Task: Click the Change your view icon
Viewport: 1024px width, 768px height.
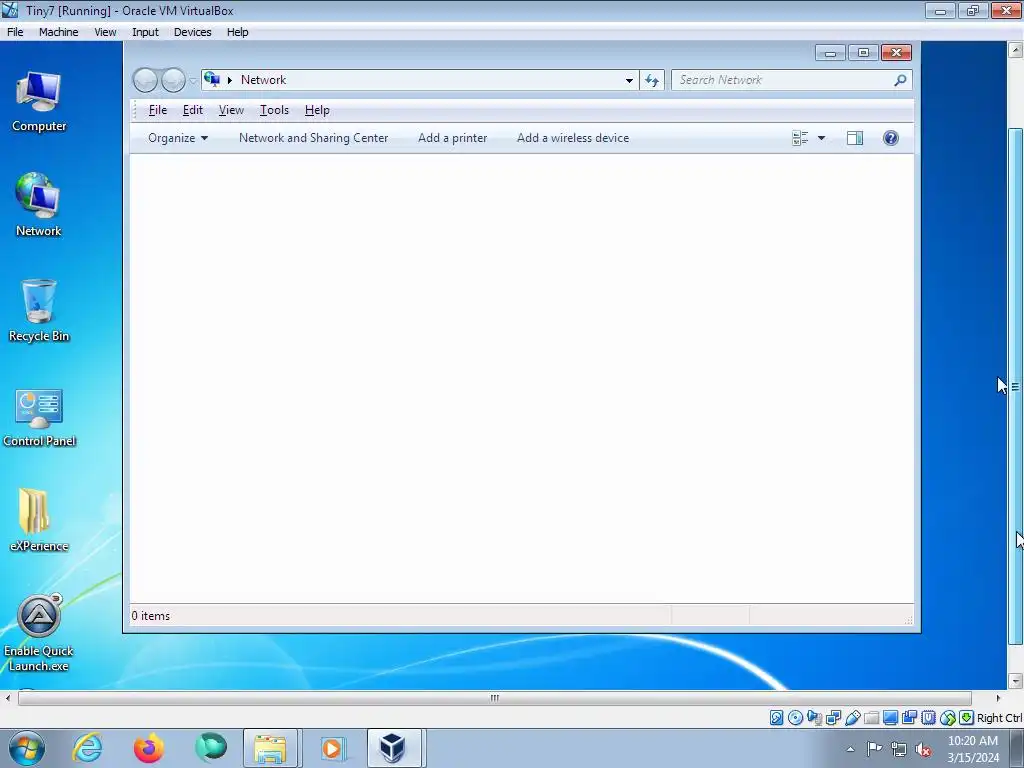Action: [x=800, y=138]
